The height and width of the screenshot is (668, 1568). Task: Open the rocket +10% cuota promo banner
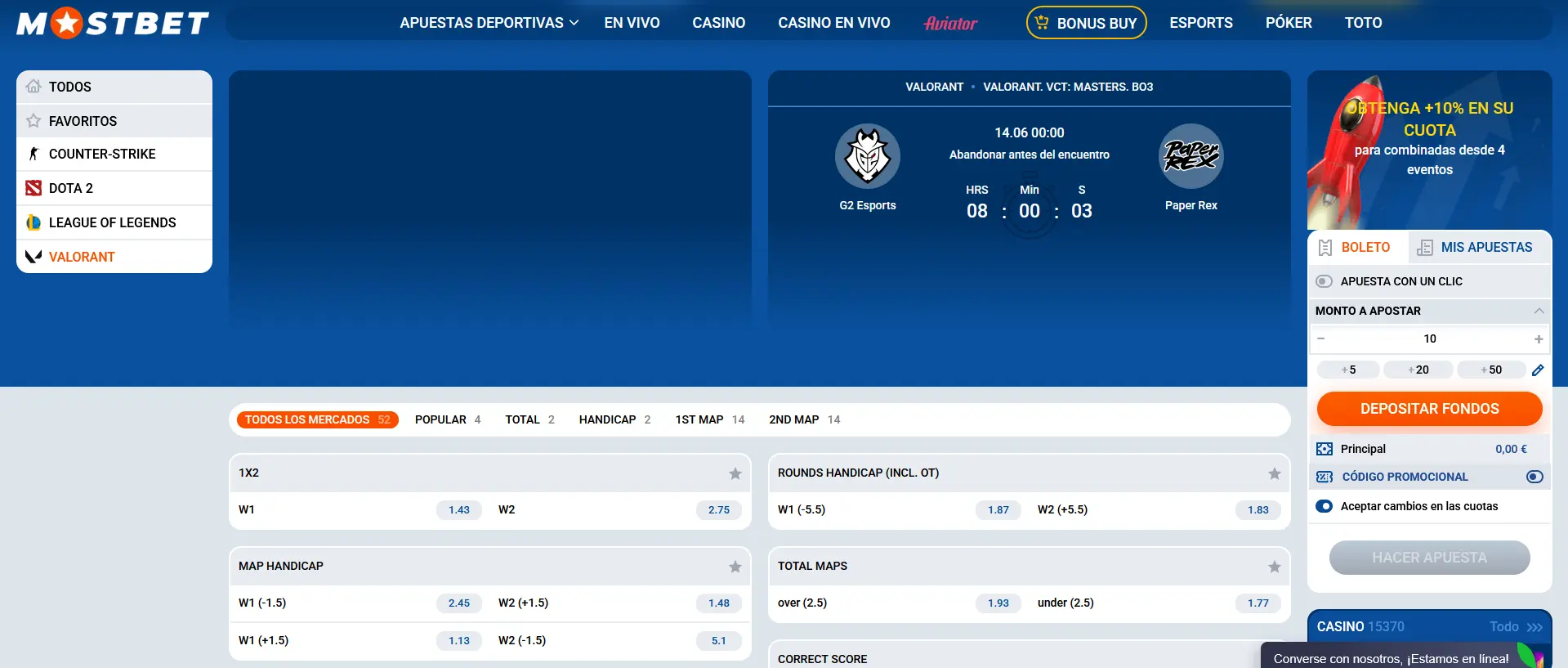point(1430,150)
